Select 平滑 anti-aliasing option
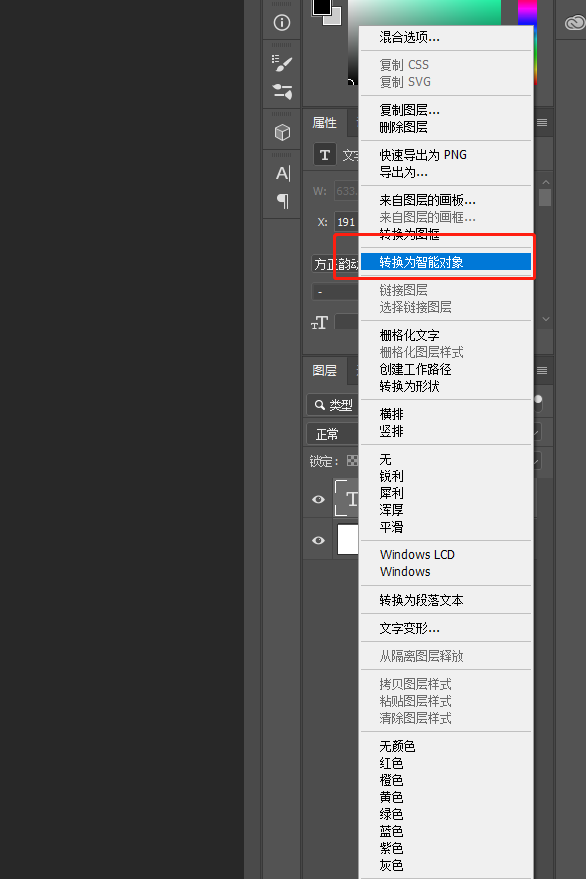Viewport: 586px width, 879px height. click(446, 527)
